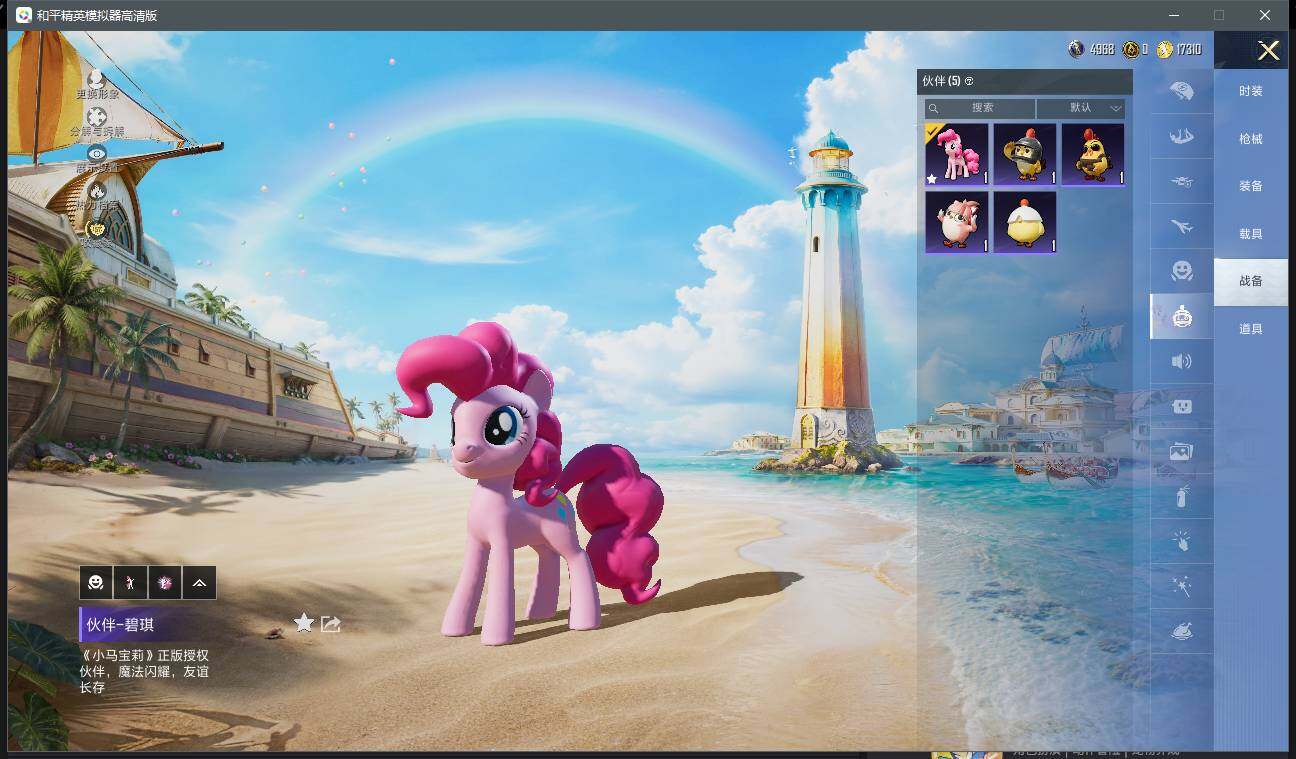This screenshot has height=759, width=1296.
Task: Click the flame icon on the left
Action: (97, 190)
